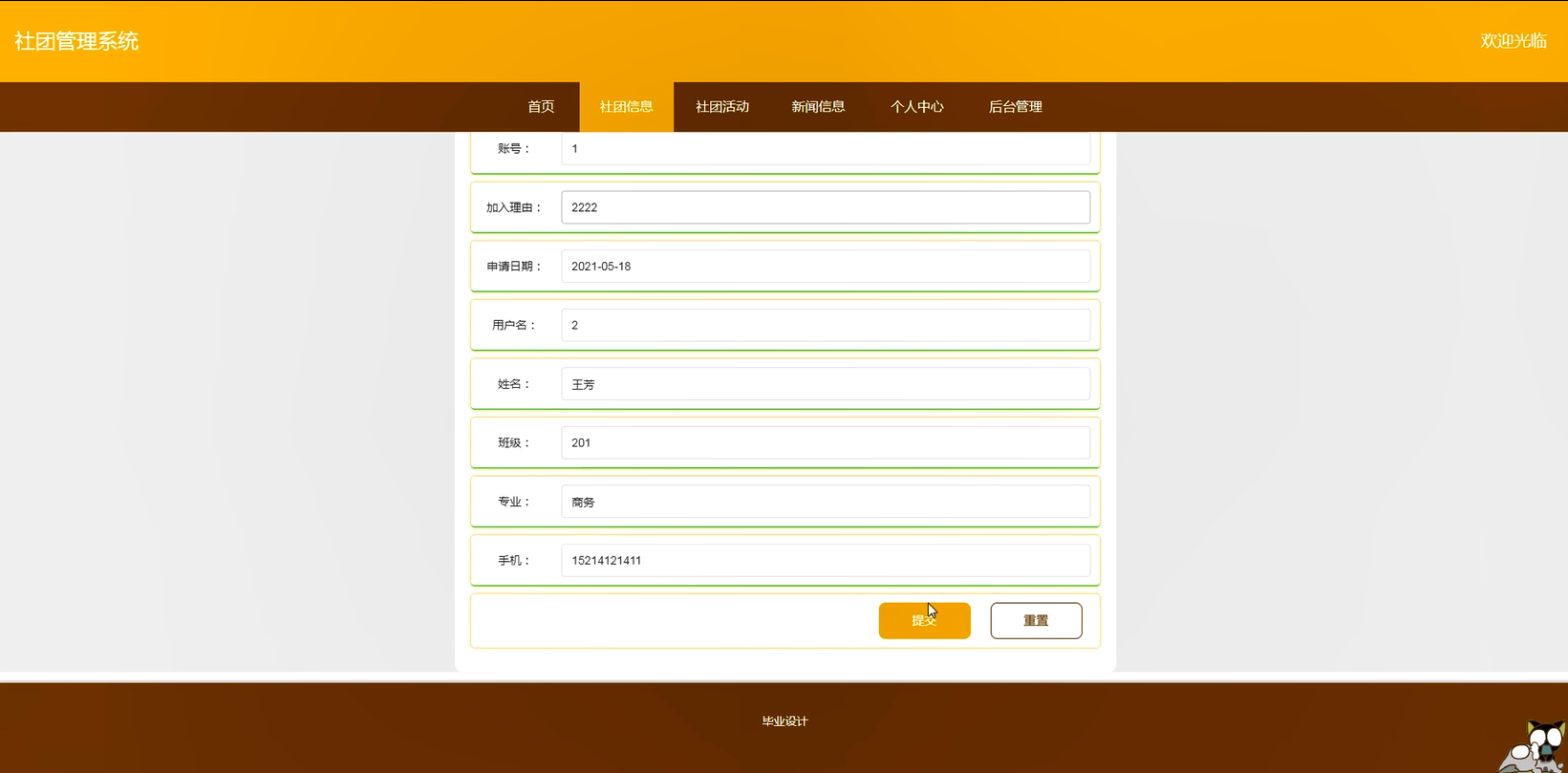This screenshot has height=773, width=1568.
Task: Navigate to 个人中心
Action: click(x=916, y=107)
